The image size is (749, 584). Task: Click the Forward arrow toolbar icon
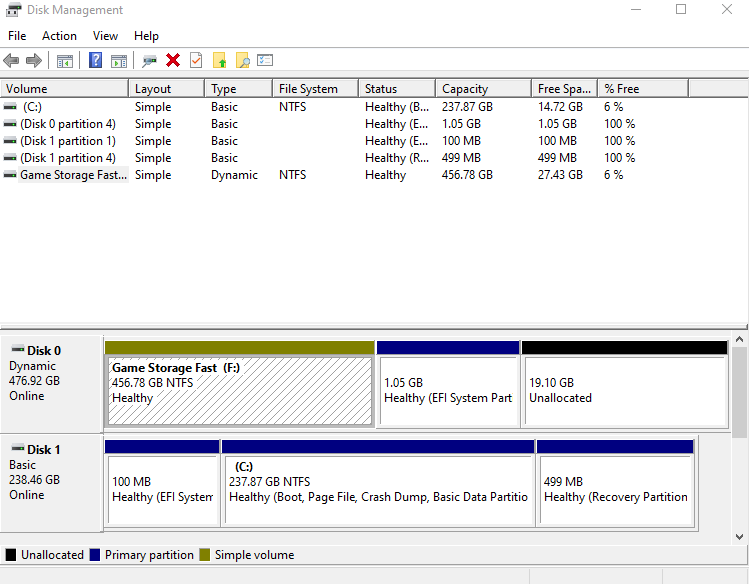(34, 60)
